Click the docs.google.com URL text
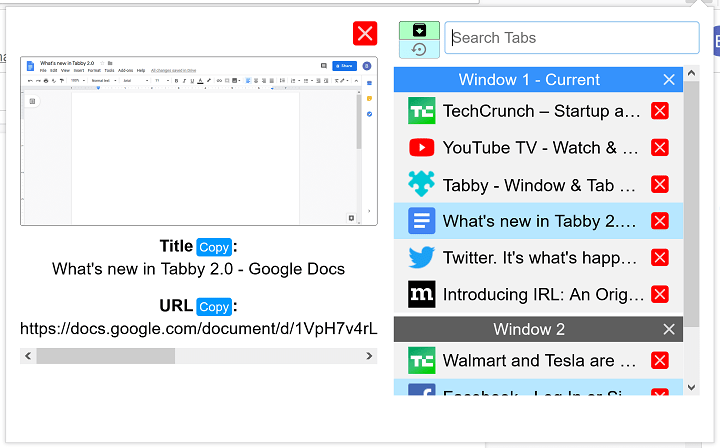 (x=199, y=329)
